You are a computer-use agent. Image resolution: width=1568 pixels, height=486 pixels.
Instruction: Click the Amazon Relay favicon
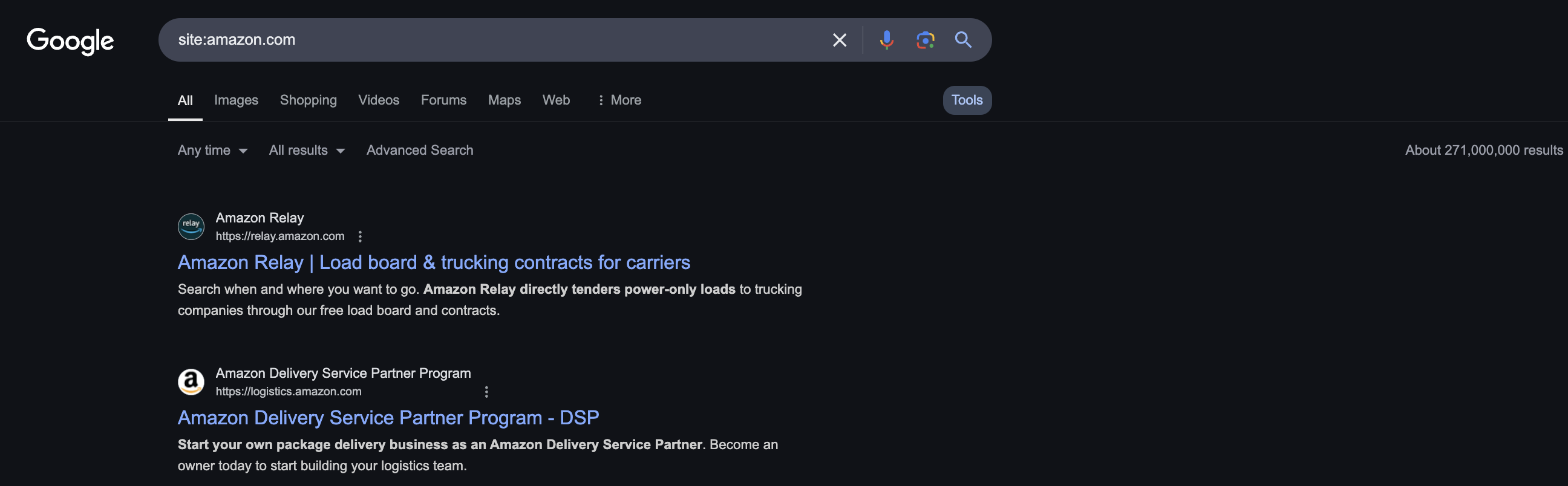click(x=191, y=227)
